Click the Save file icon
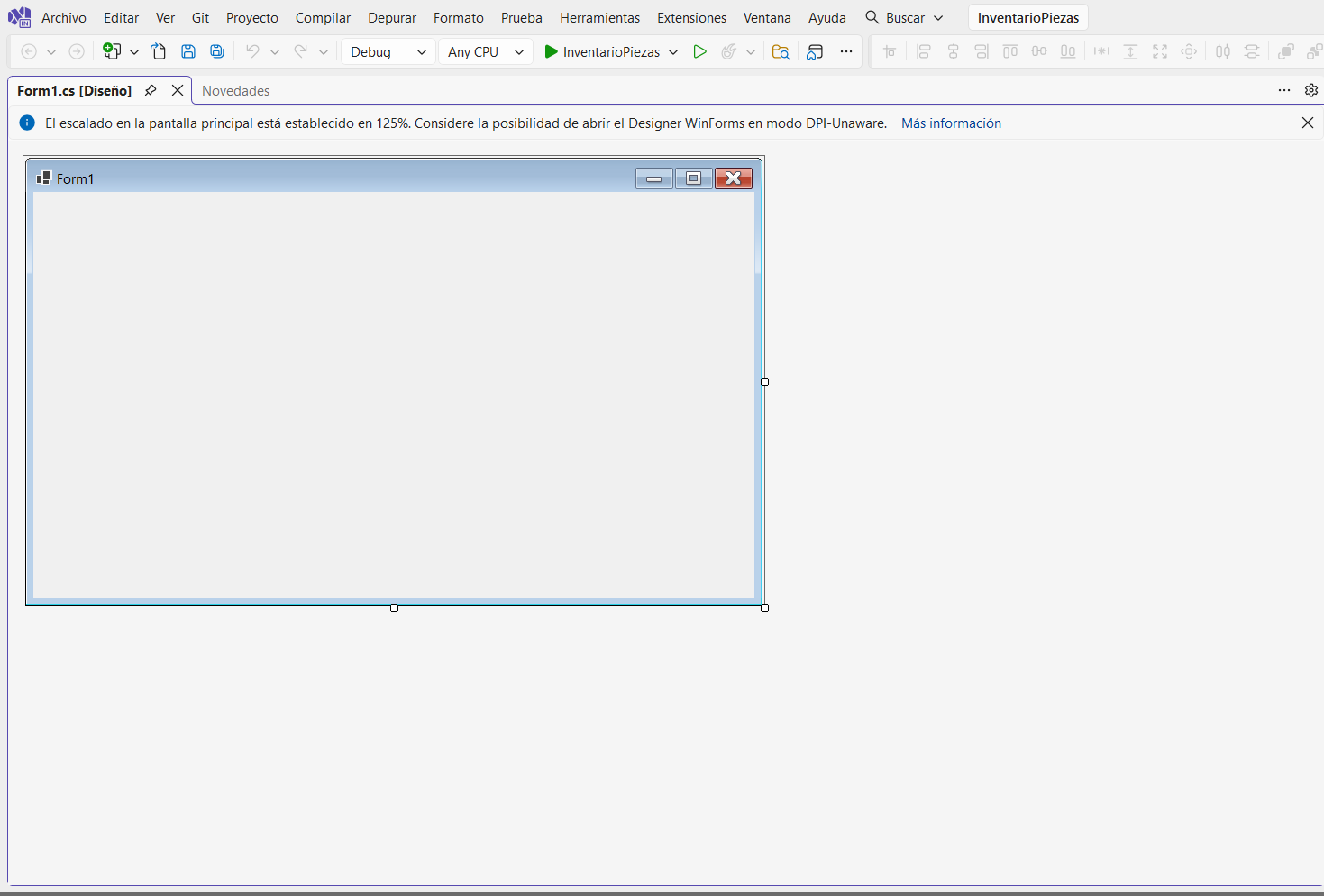1324x896 pixels. pos(188,51)
